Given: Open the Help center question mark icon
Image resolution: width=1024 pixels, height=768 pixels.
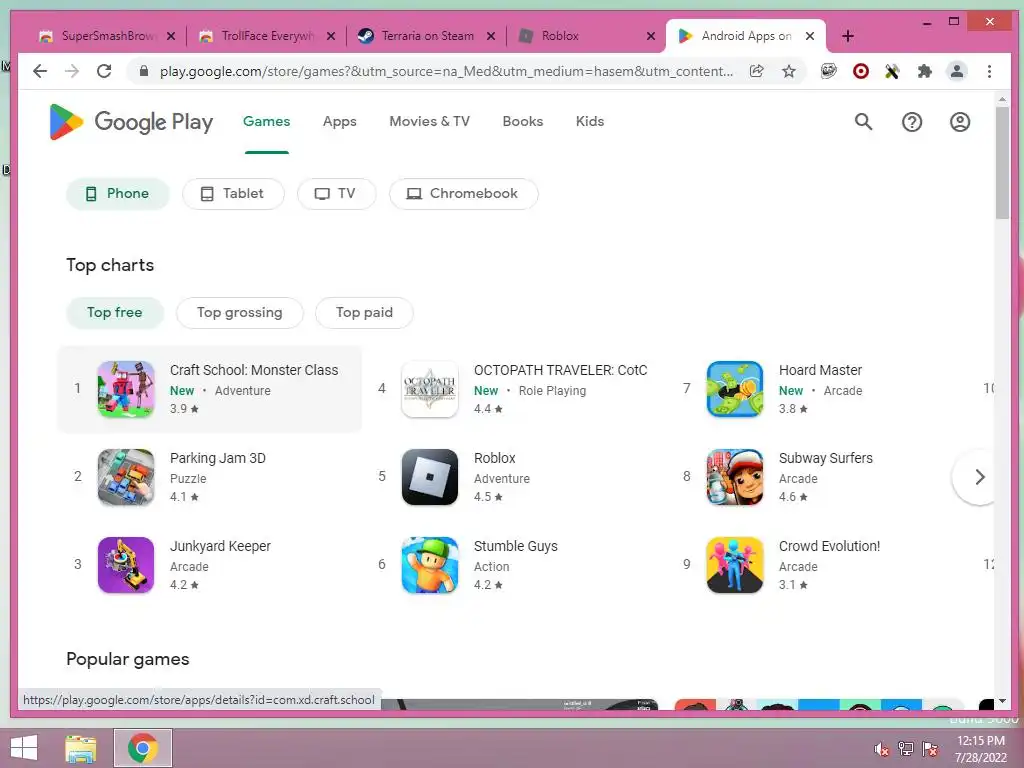Looking at the screenshot, I should (912, 122).
